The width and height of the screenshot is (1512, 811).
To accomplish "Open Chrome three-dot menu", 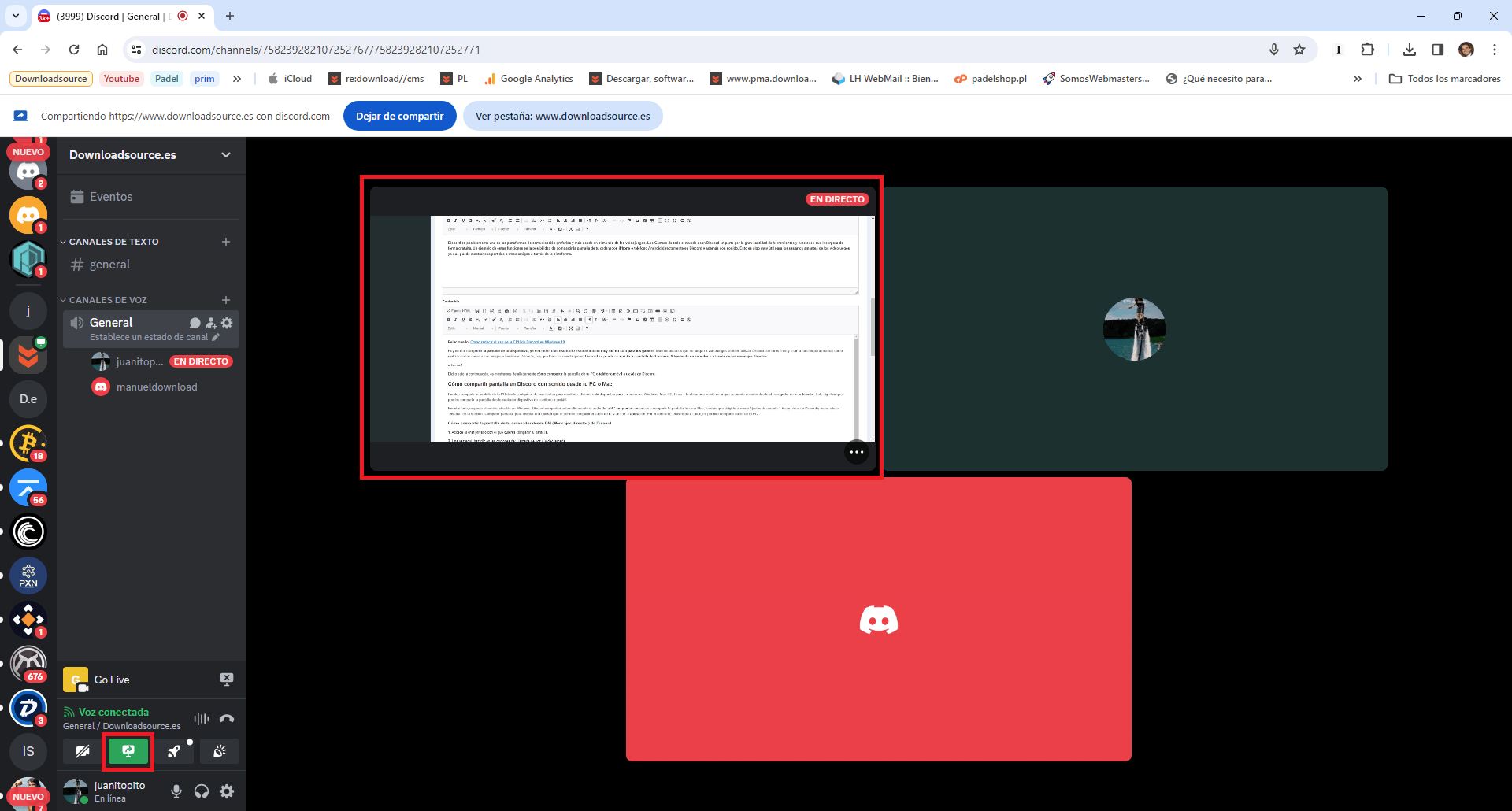I will (x=1495, y=50).
